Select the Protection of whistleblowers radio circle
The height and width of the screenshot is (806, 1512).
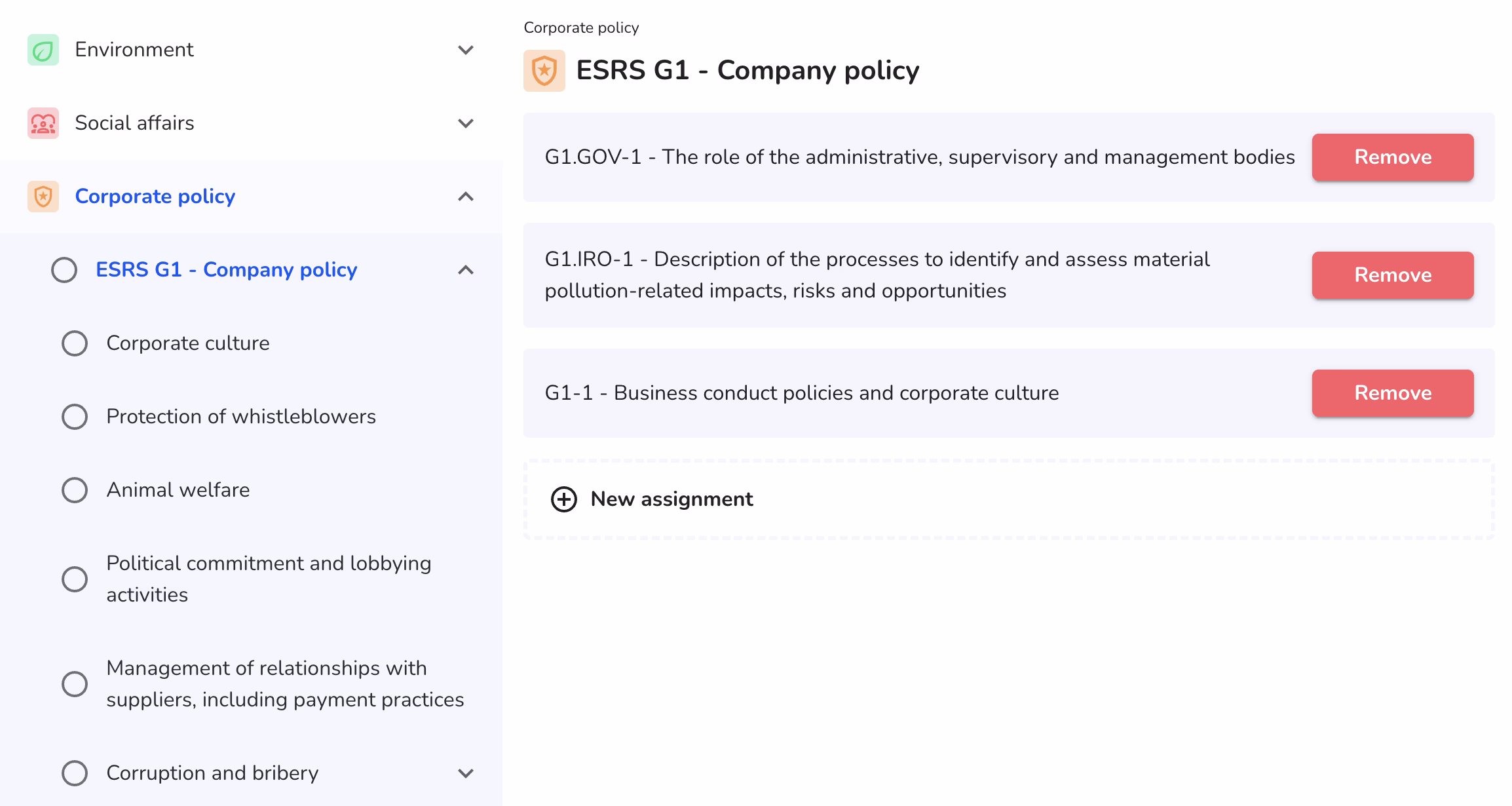click(x=75, y=417)
